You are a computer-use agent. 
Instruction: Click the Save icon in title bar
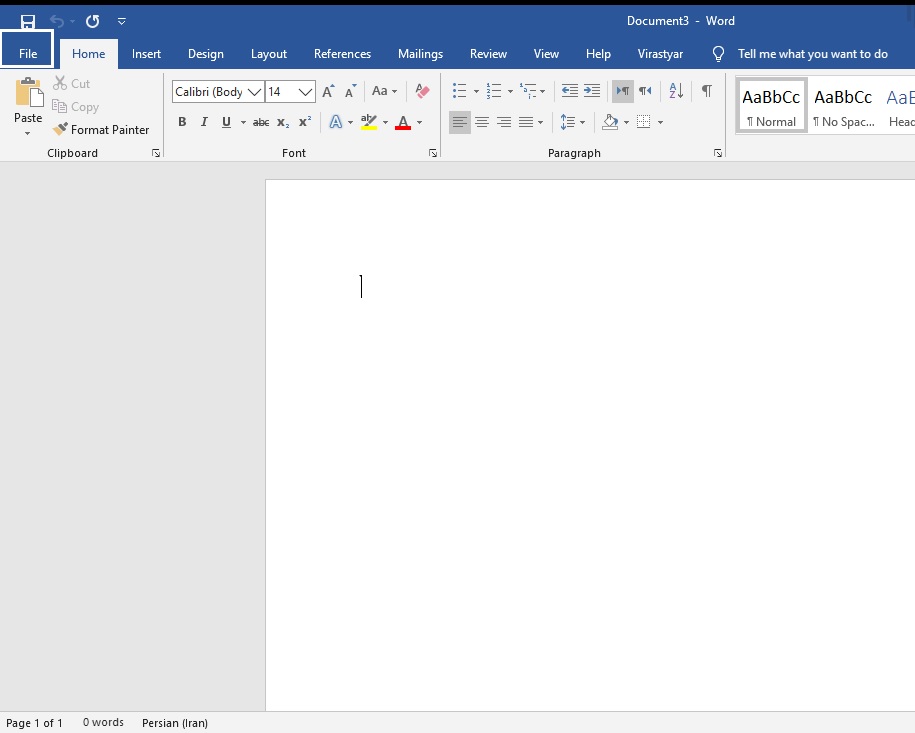click(x=27, y=22)
